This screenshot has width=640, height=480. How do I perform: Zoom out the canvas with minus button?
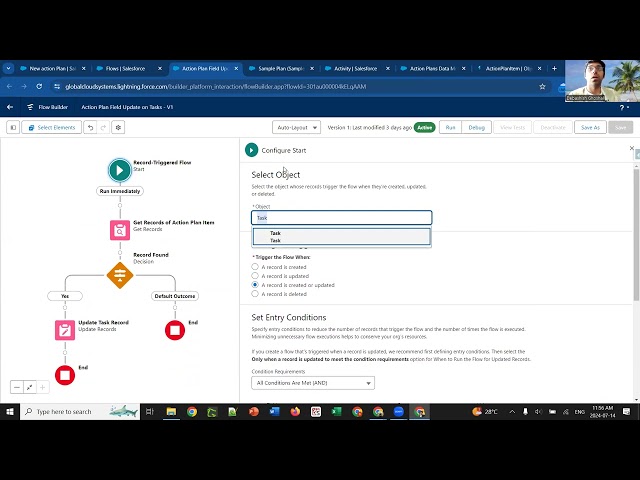tap(17, 387)
